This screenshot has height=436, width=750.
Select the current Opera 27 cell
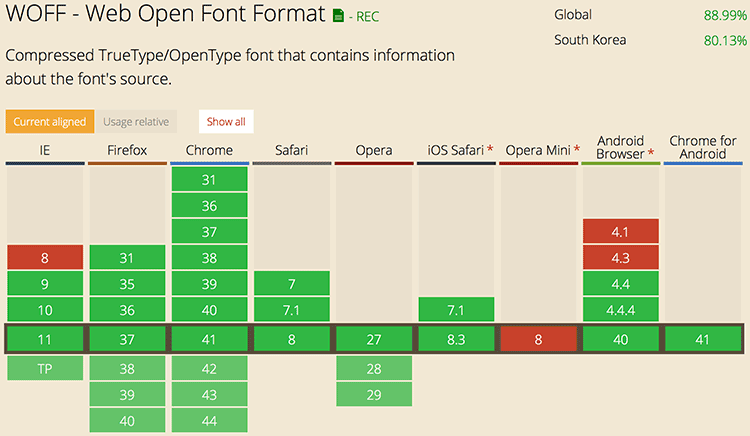[374, 339]
